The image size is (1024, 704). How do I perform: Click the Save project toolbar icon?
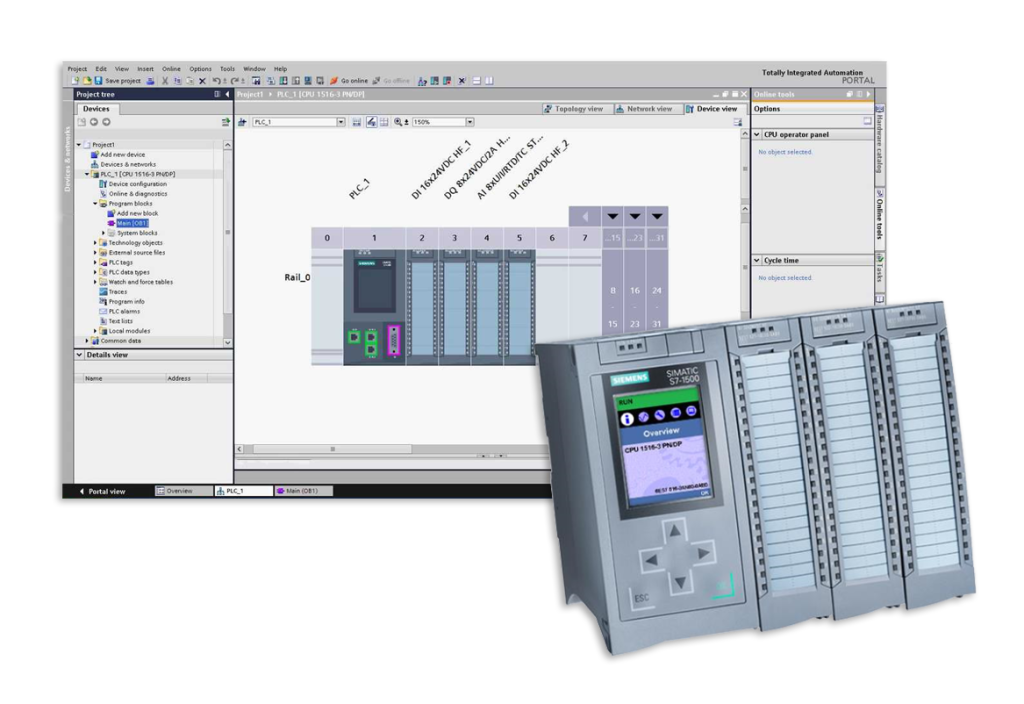click(x=99, y=81)
